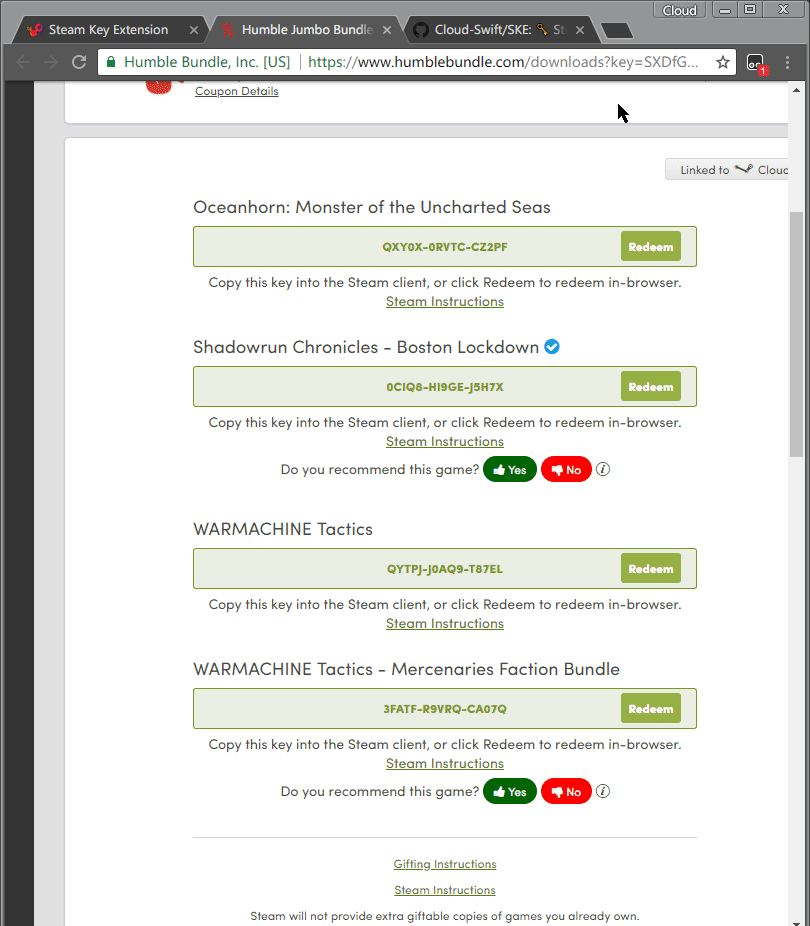This screenshot has width=810, height=926.
Task: Redeem the Mercenaries Faction Bundle key
Action: 651,708
